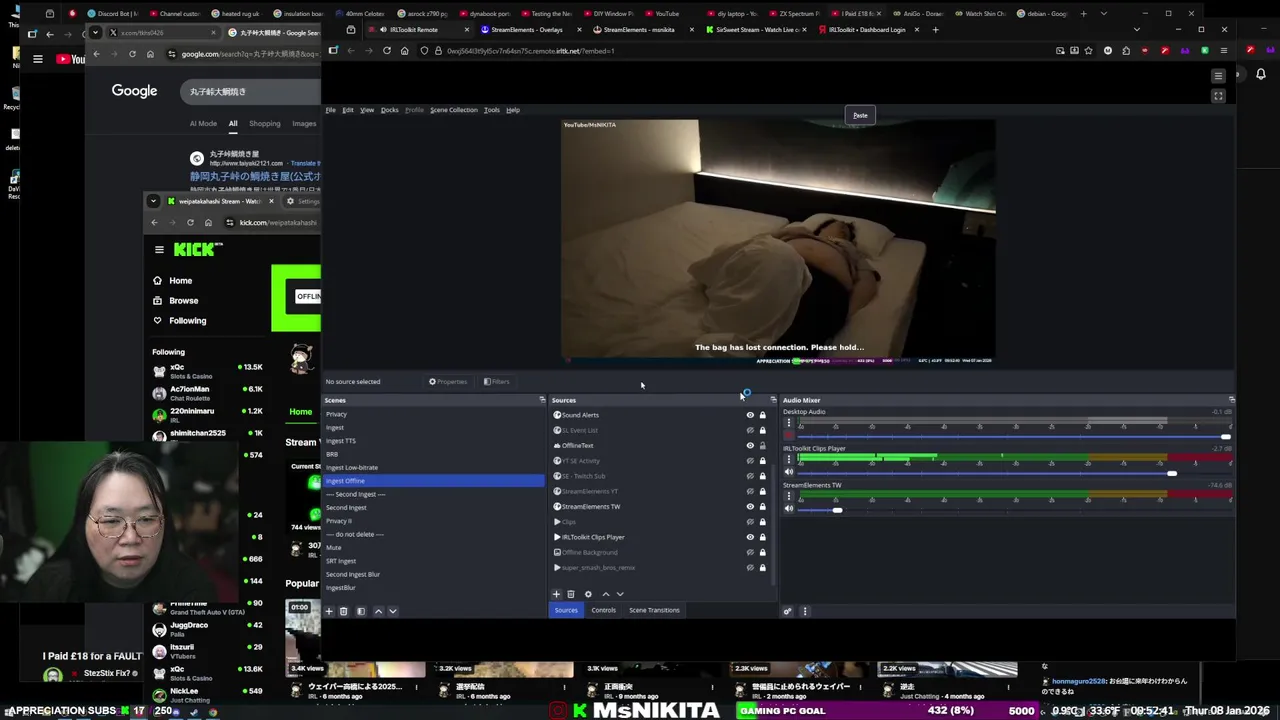This screenshot has width=1280, height=720.
Task: Switch to the Scene Transitions tab
Action: pyautogui.click(x=654, y=610)
